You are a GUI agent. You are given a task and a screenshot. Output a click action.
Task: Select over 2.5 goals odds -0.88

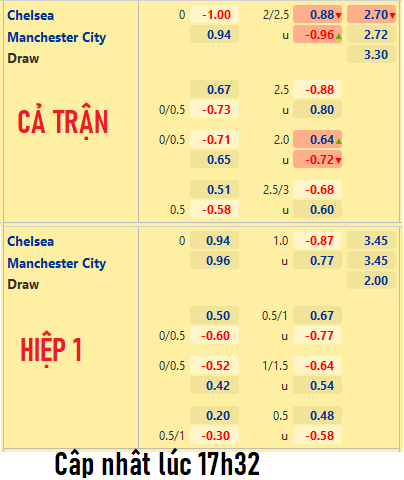(317, 89)
